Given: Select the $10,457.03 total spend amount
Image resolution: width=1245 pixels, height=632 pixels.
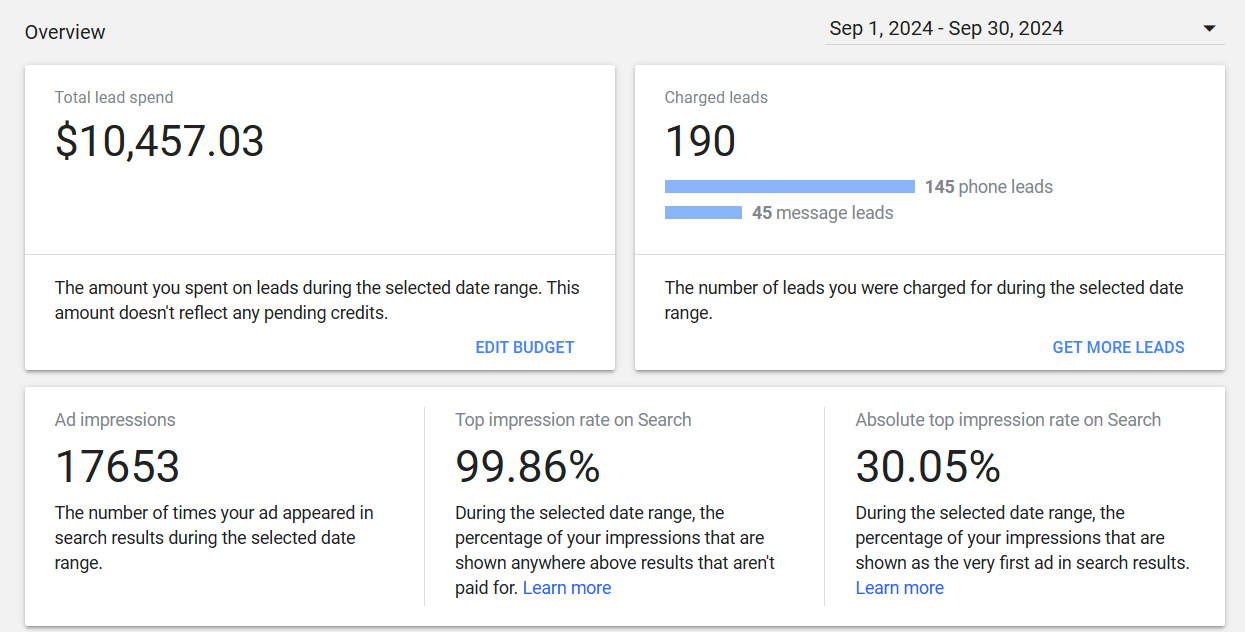Looking at the screenshot, I should point(160,142).
